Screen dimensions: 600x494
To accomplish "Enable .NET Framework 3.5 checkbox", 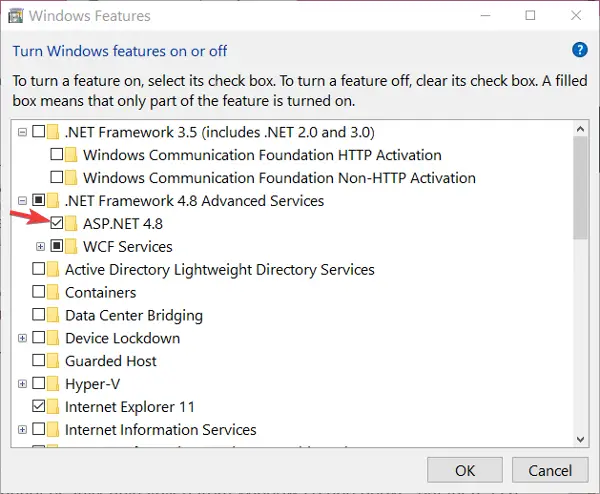I will (x=39, y=131).
